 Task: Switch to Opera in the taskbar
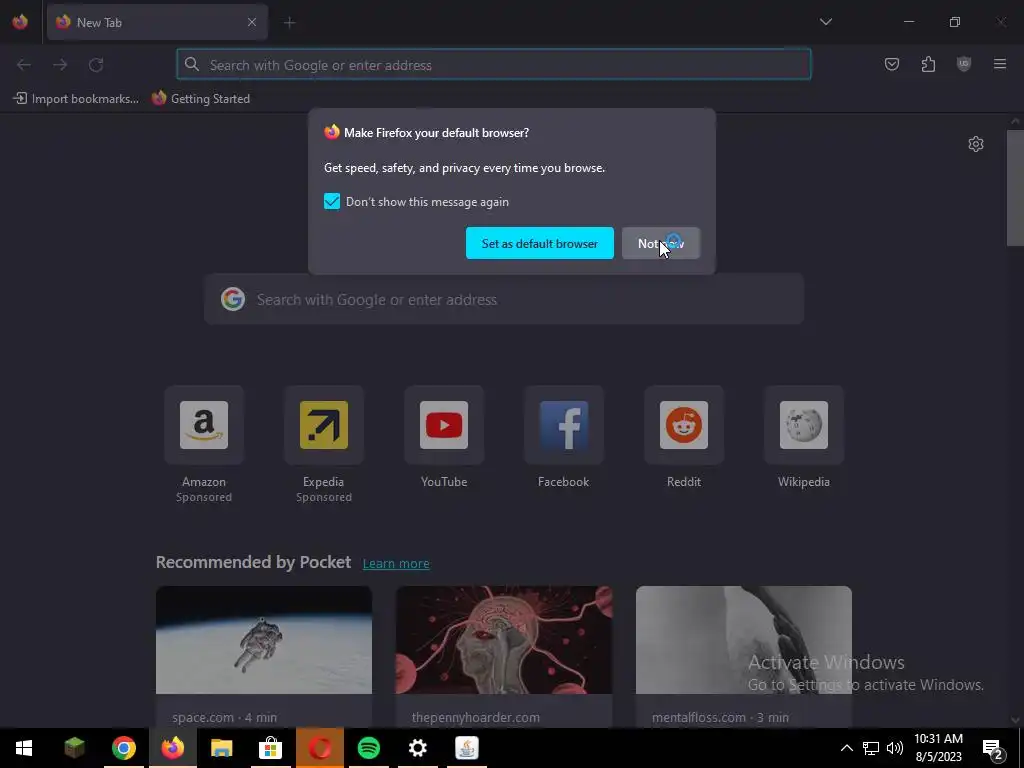[319, 748]
